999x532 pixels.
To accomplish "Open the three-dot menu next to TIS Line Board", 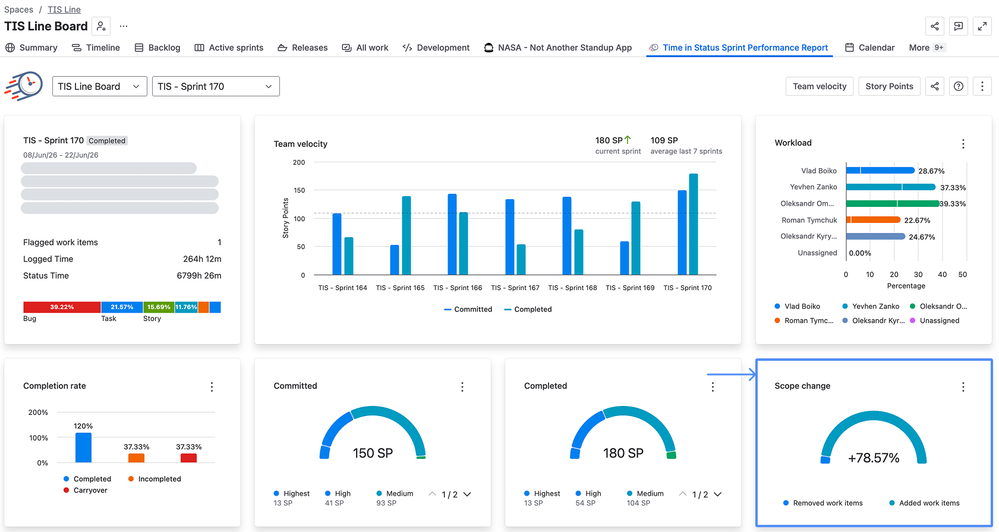I will click(124, 26).
